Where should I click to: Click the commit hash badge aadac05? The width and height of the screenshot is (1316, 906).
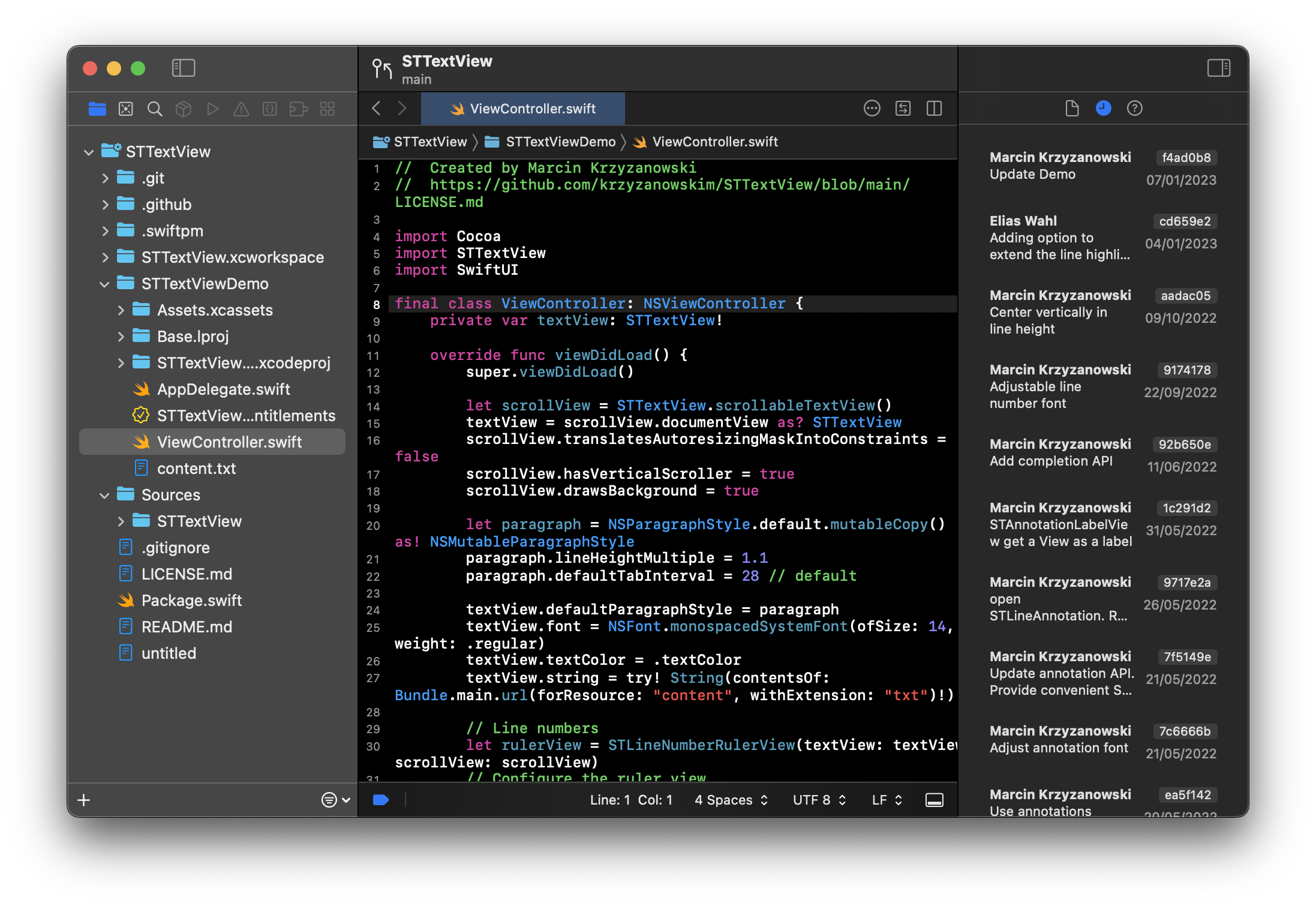click(x=1186, y=296)
